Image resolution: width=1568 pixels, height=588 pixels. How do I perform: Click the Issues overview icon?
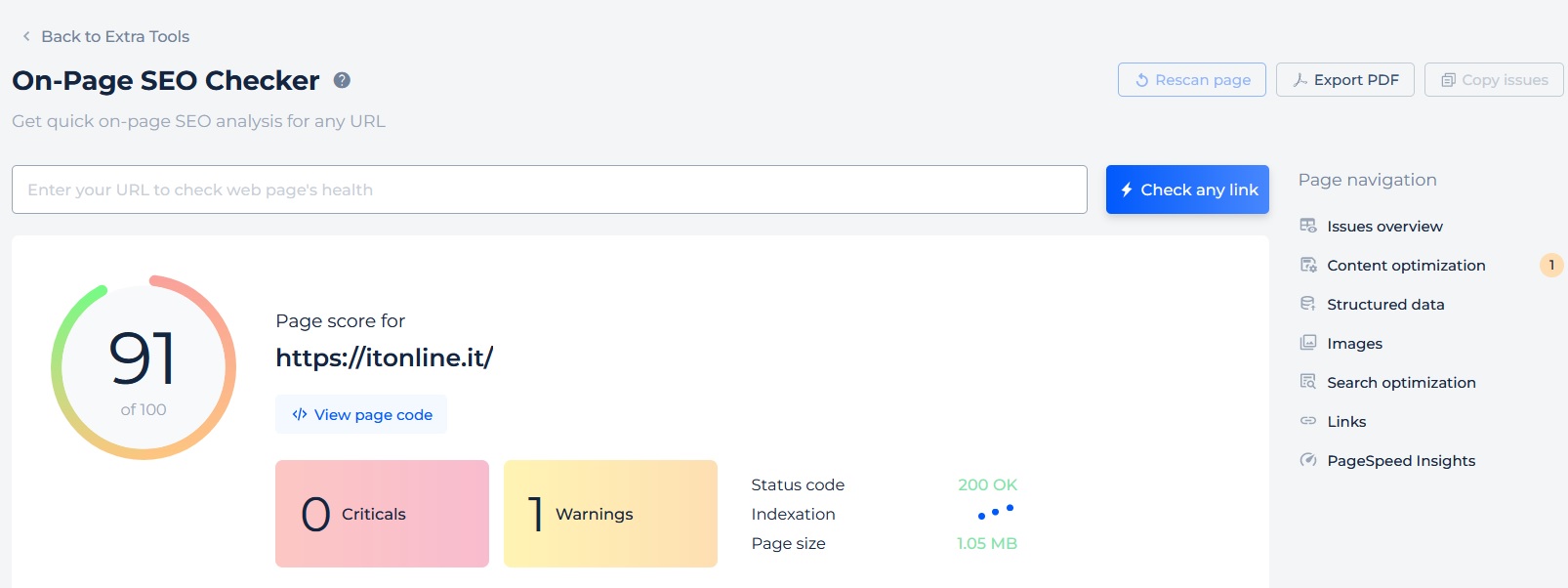(1308, 226)
